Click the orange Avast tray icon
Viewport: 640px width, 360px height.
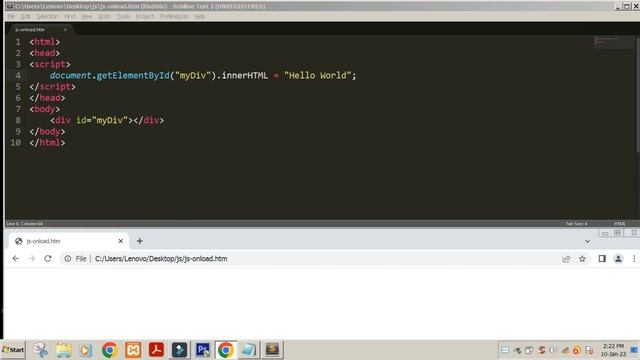click(576, 351)
